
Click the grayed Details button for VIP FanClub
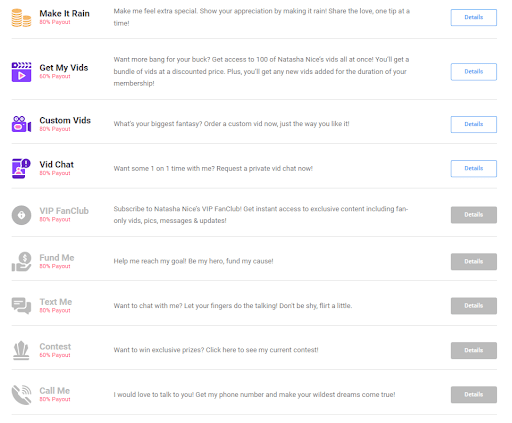click(474, 215)
